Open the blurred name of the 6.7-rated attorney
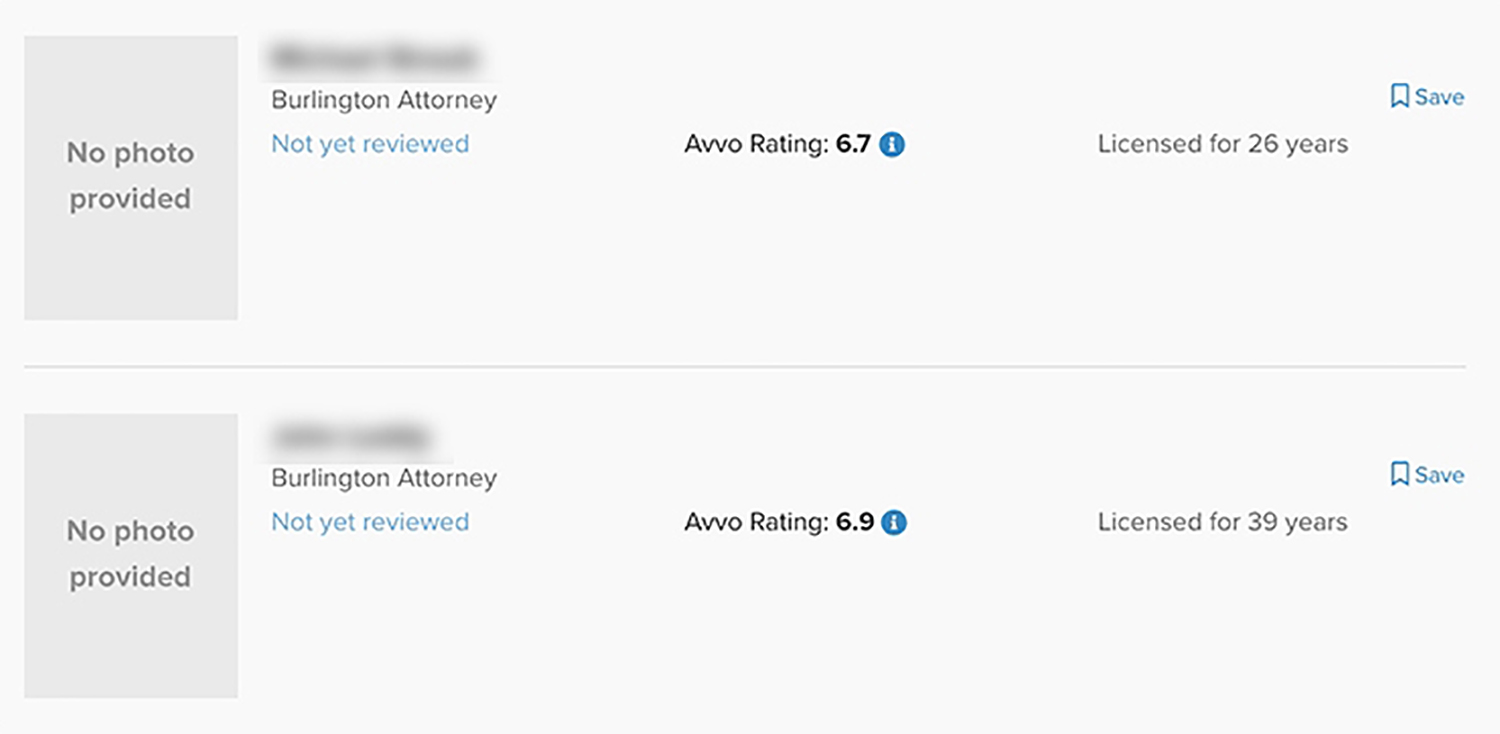1500x734 pixels. (x=374, y=59)
